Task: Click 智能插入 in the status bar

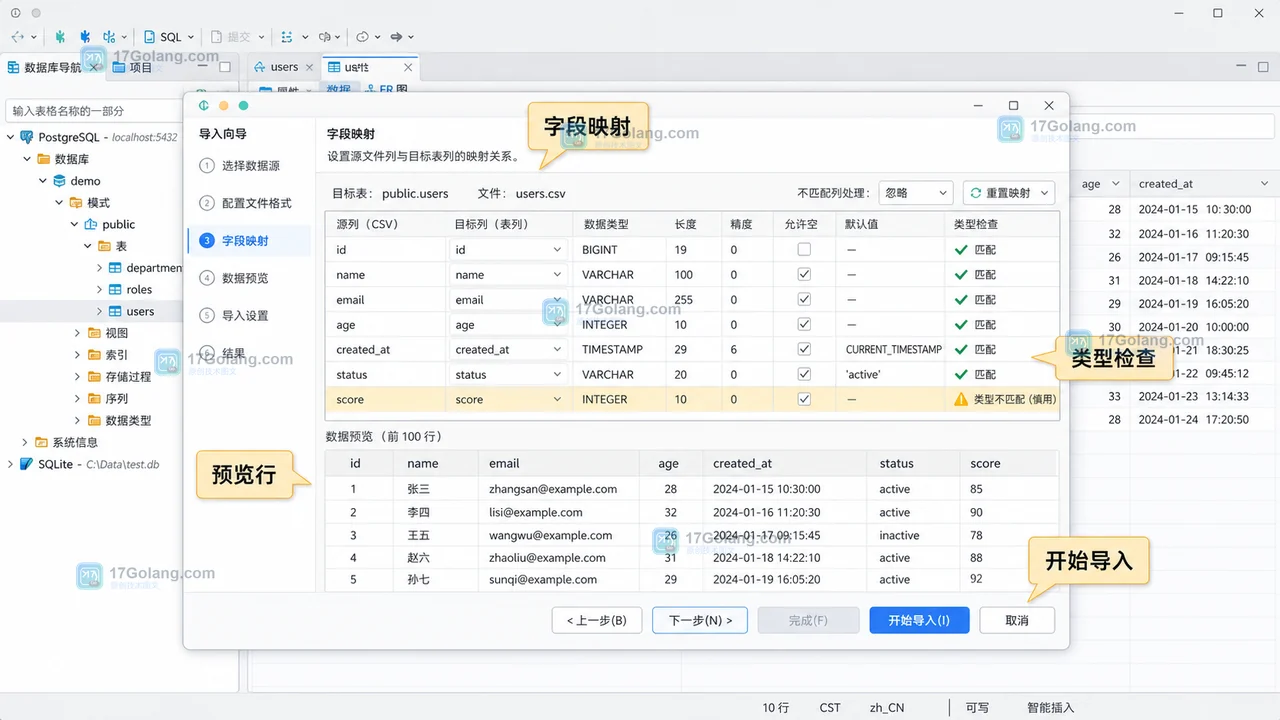Action: click(x=1050, y=707)
